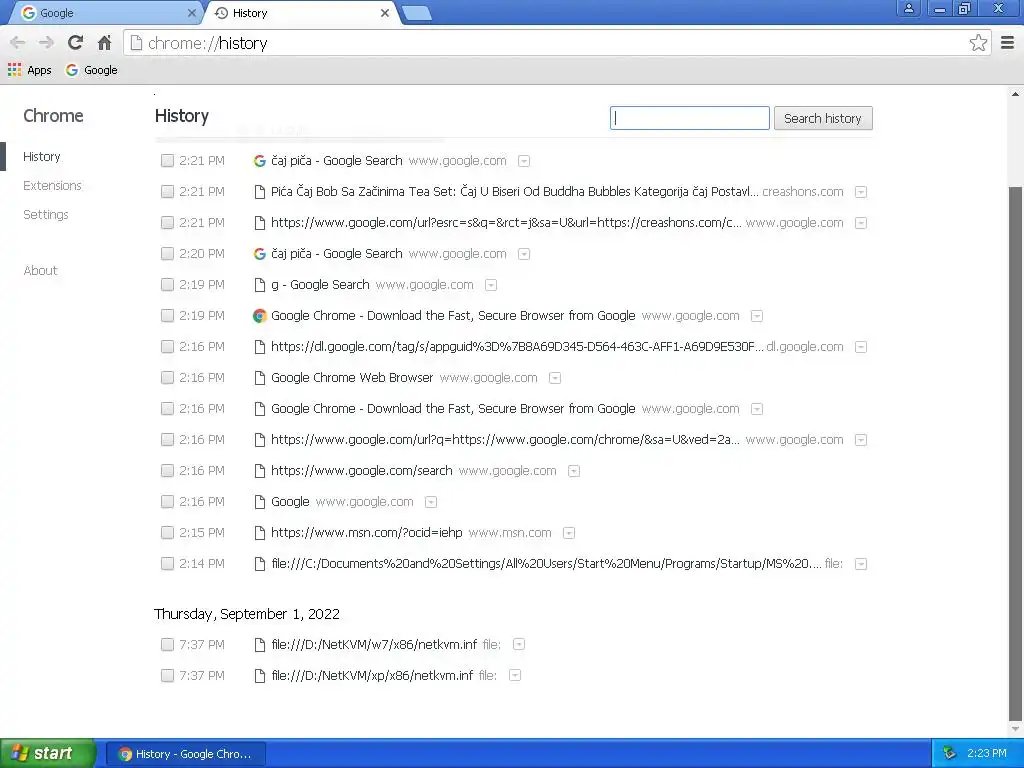Viewport: 1024px width, 768px height.
Task: Focus the search history text field
Action: [690, 118]
